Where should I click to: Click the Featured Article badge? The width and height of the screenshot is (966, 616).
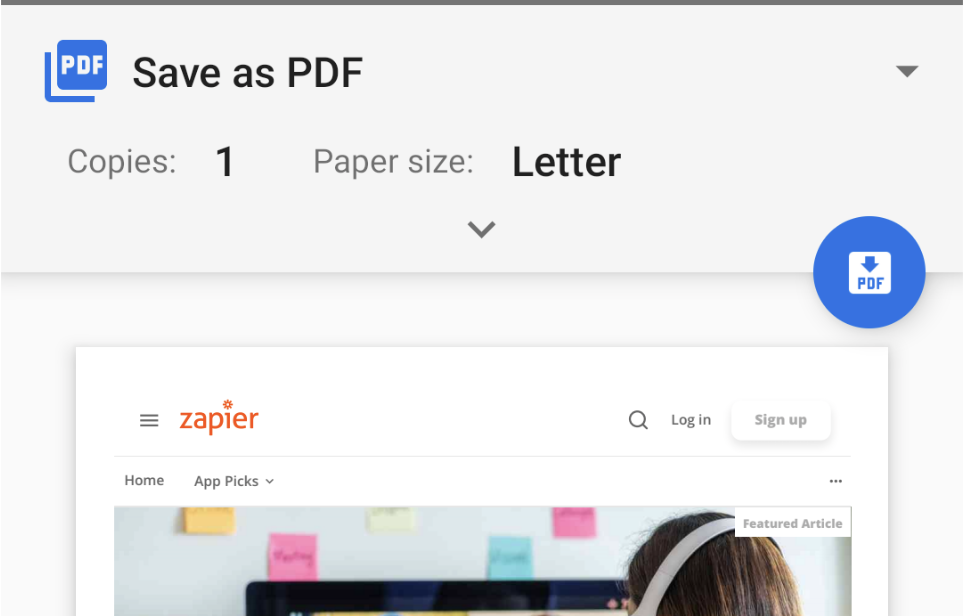(x=792, y=523)
